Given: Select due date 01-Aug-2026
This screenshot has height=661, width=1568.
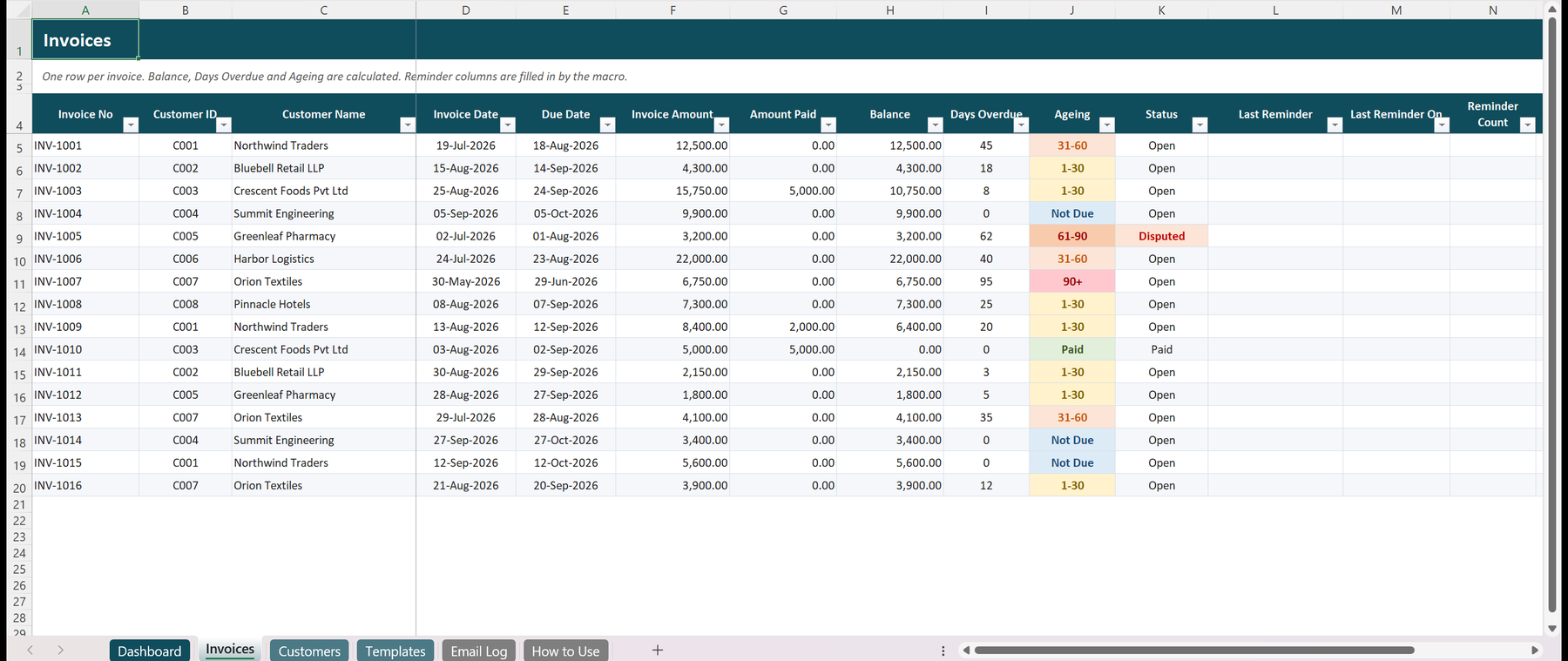Looking at the screenshot, I should click(565, 236).
